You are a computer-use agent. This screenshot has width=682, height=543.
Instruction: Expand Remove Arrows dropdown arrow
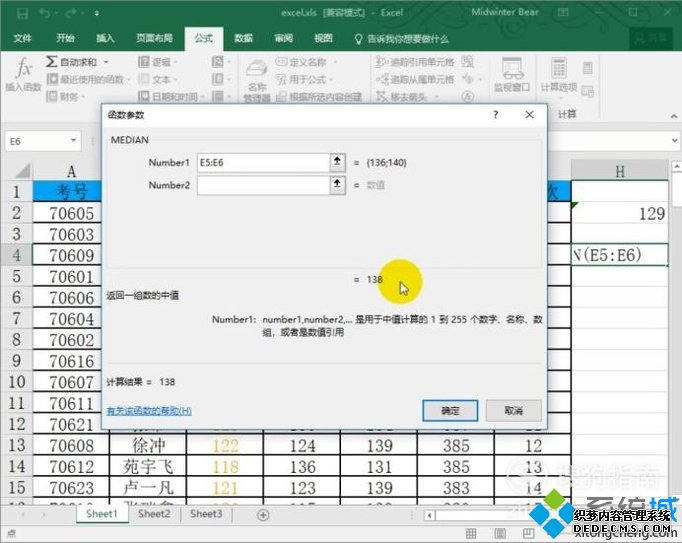click(x=436, y=97)
